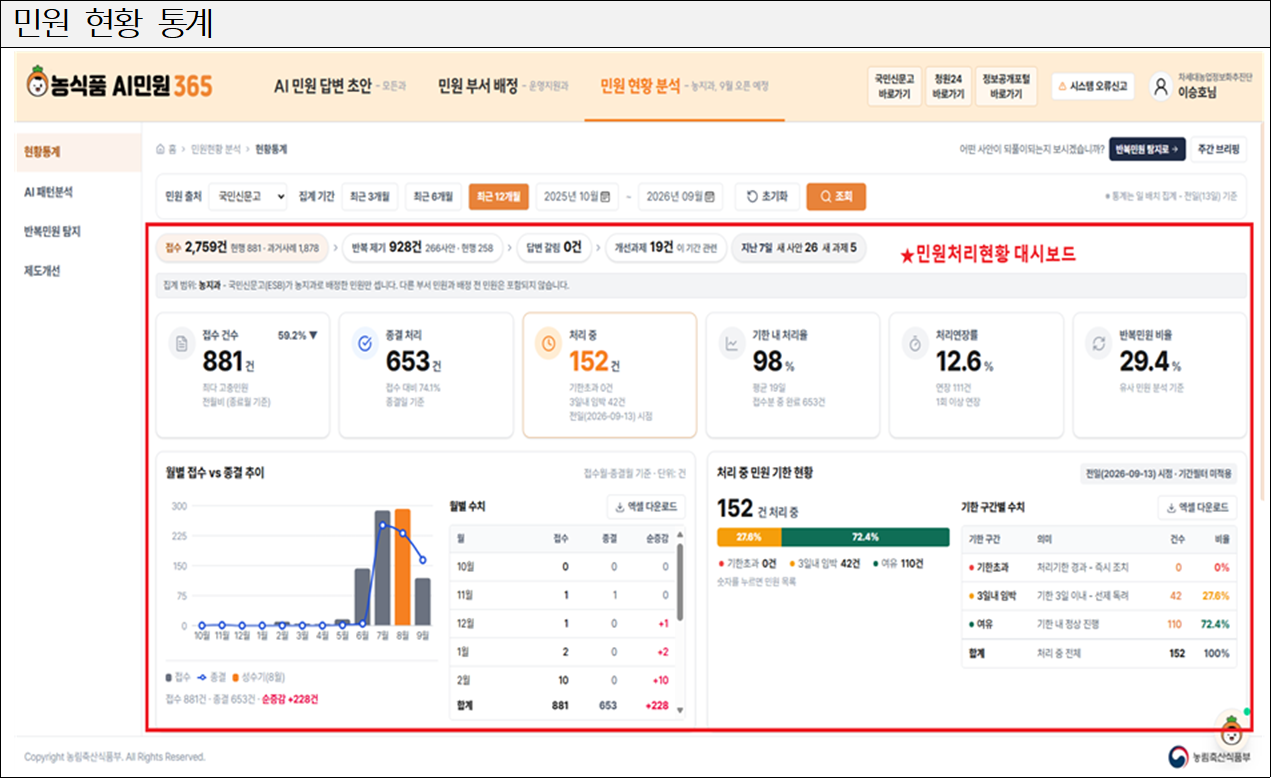Click the 2월 row in 월별 수치 table
This screenshot has height=778, width=1271.
[x=563, y=679]
